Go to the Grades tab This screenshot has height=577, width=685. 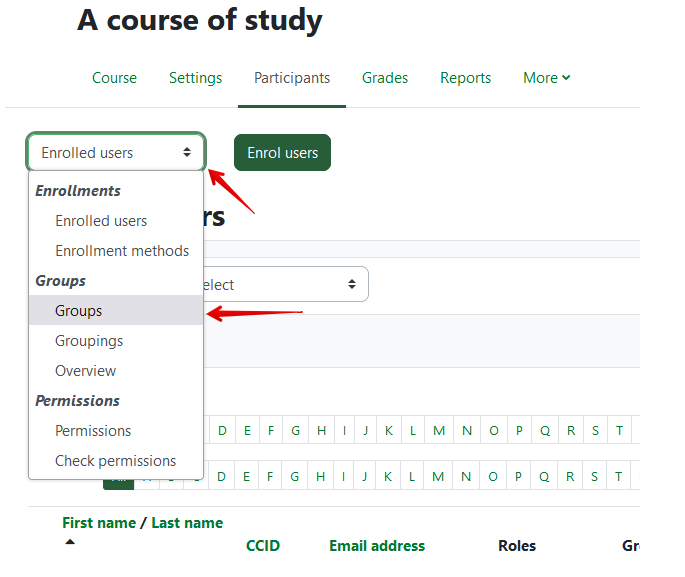385,78
